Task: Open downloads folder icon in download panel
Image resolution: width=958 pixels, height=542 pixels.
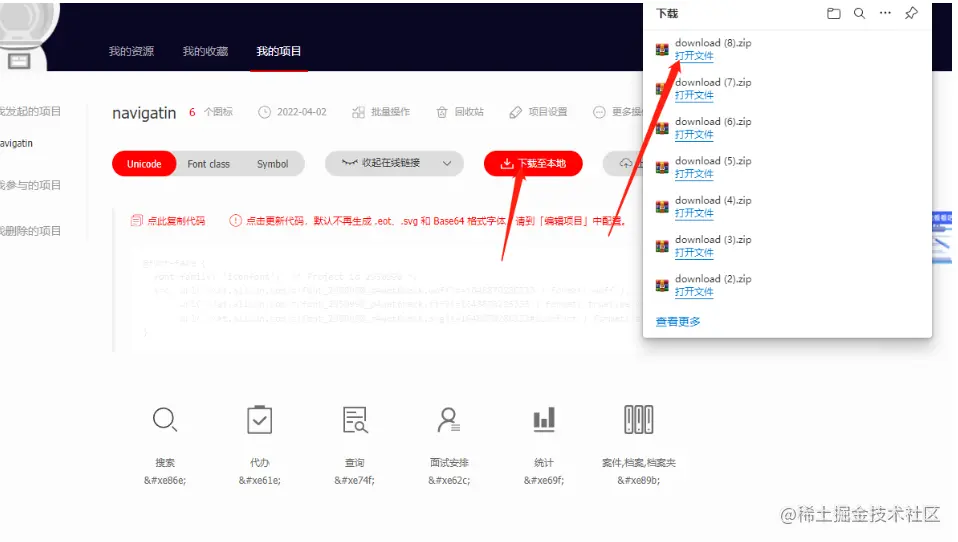Action: [x=833, y=13]
